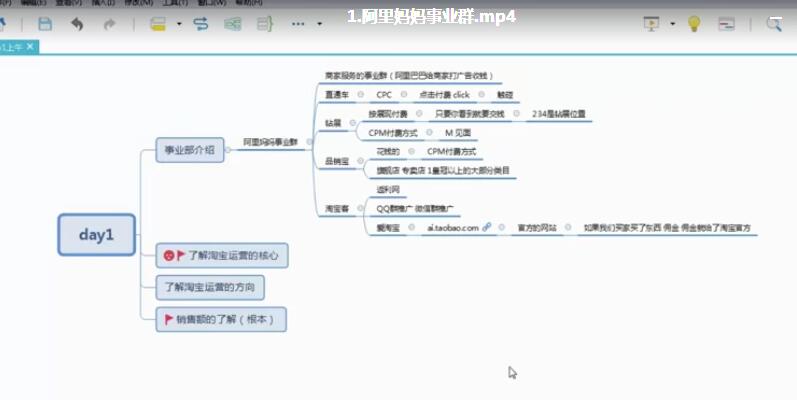Click the Undo arrow icon
Viewport: 797px width, 400px height.
(x=78, y=23)
